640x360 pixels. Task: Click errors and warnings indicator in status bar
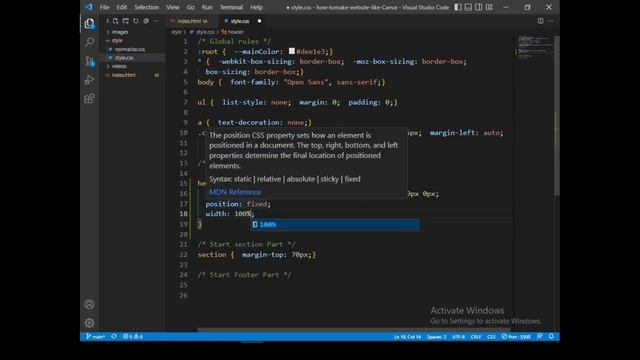pos(133,336)
